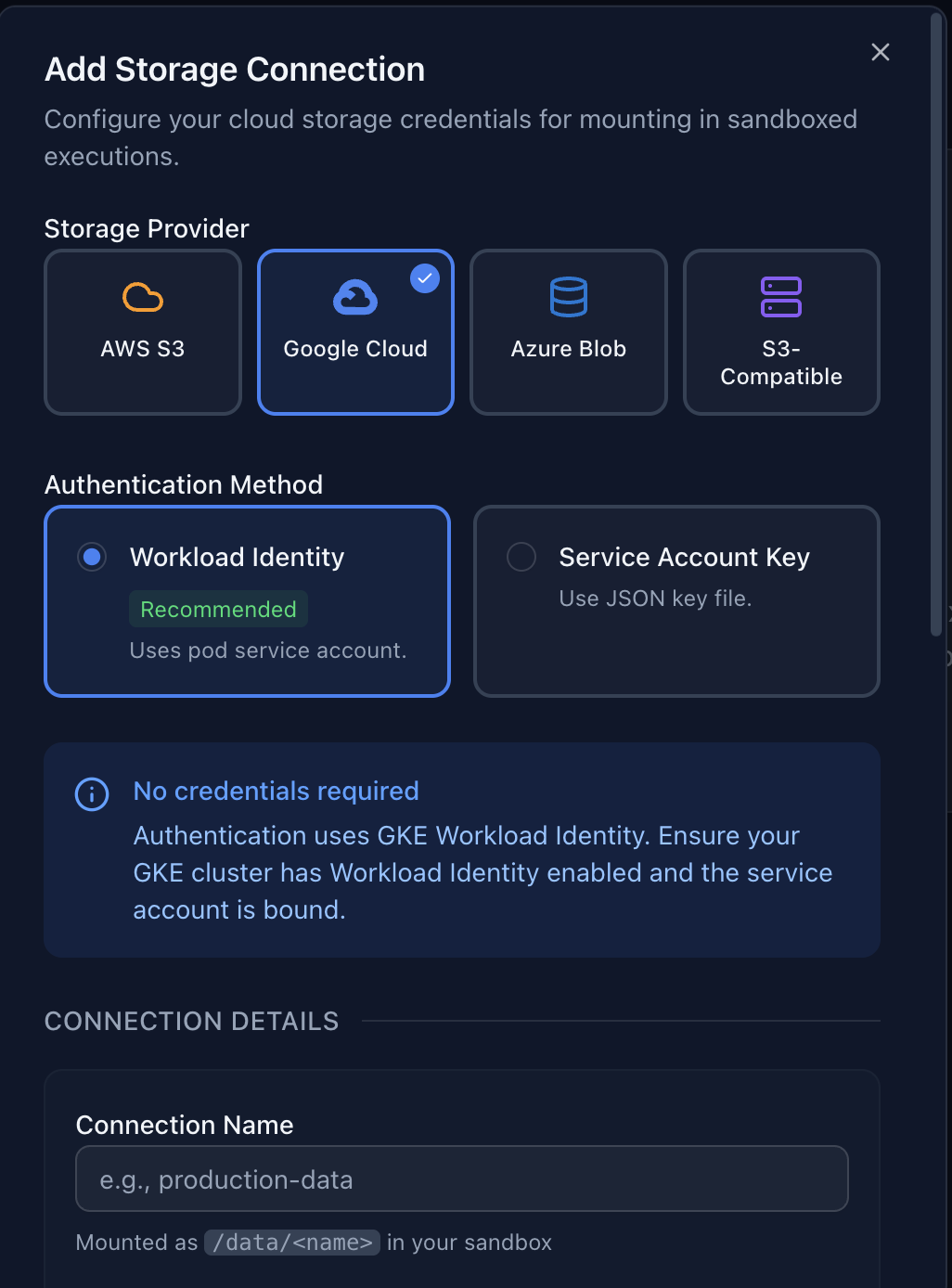Click the GKE Workload Identity info banner

[x=461, y=849]
